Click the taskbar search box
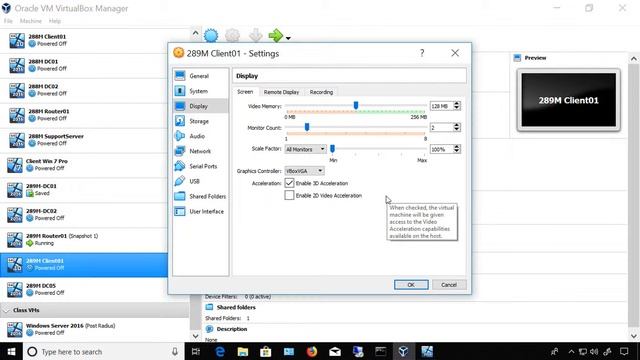This screenshot has height=360, width=640. coord(103,351)
